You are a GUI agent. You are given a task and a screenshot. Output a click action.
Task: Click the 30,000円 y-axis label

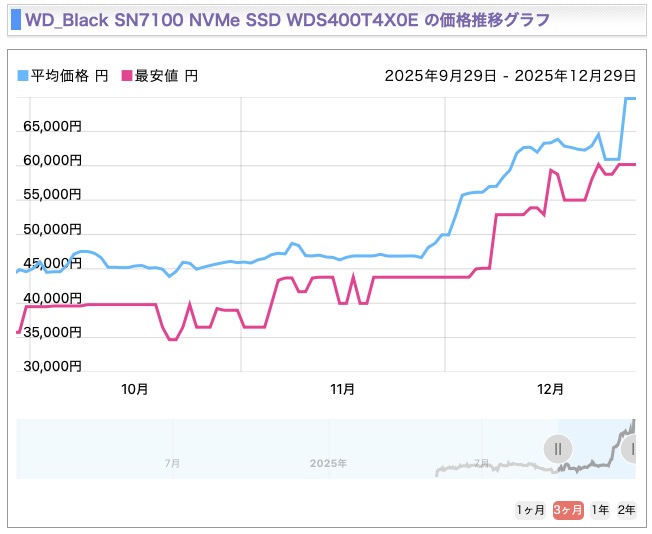50,366
